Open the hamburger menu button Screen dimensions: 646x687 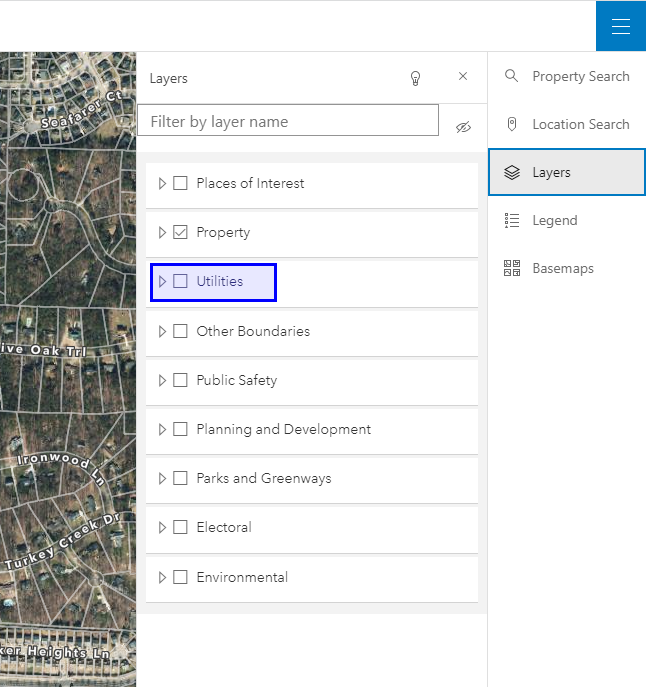click(x=621, y=26)
